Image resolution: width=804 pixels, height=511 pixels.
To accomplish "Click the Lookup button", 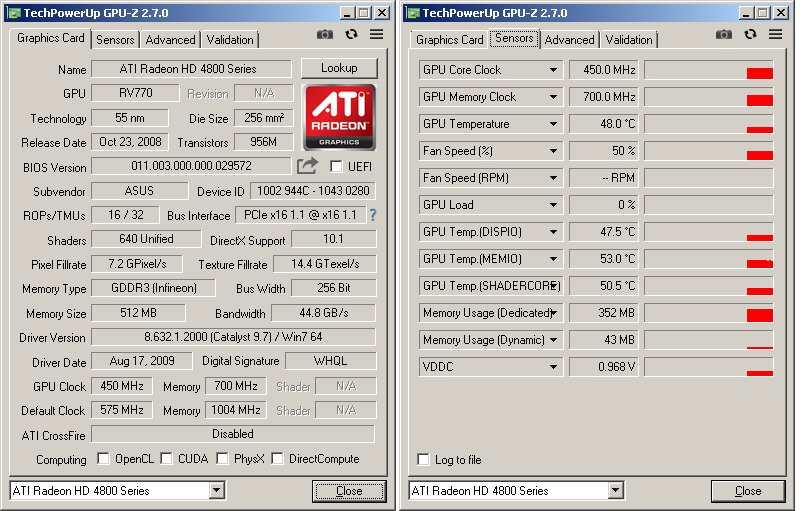I will click(x=339, y=68).
